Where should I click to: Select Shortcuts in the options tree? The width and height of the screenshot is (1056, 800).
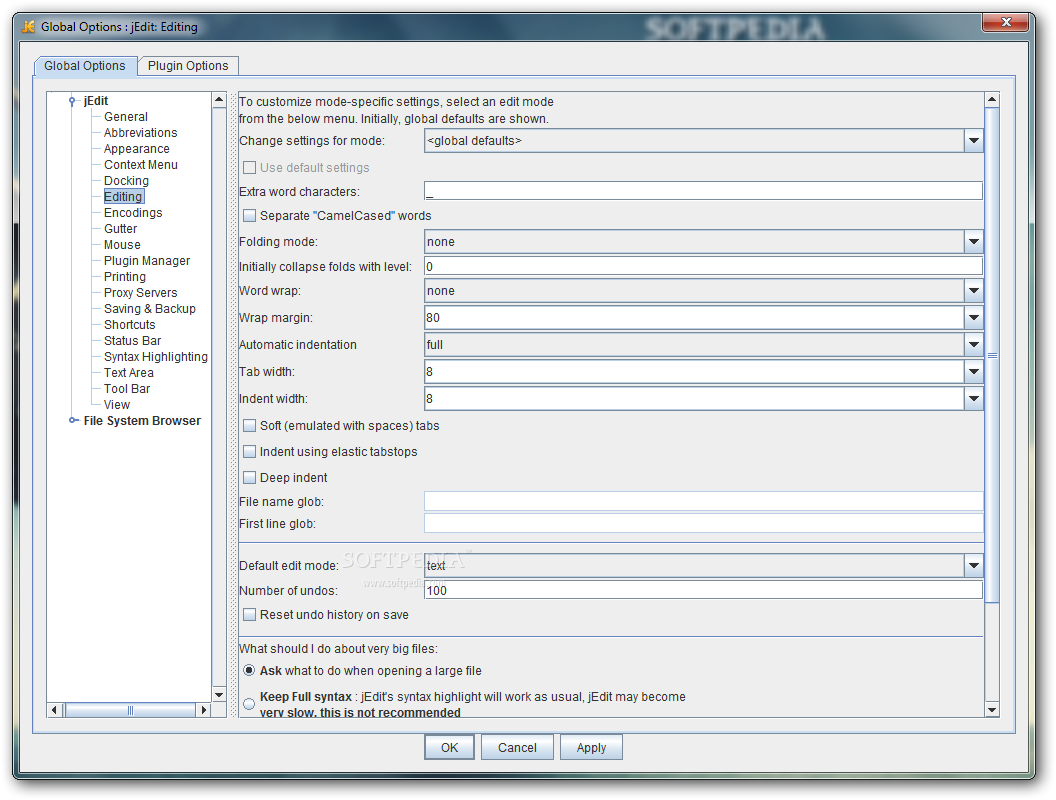pyautogui.click(x=129, y=325)
